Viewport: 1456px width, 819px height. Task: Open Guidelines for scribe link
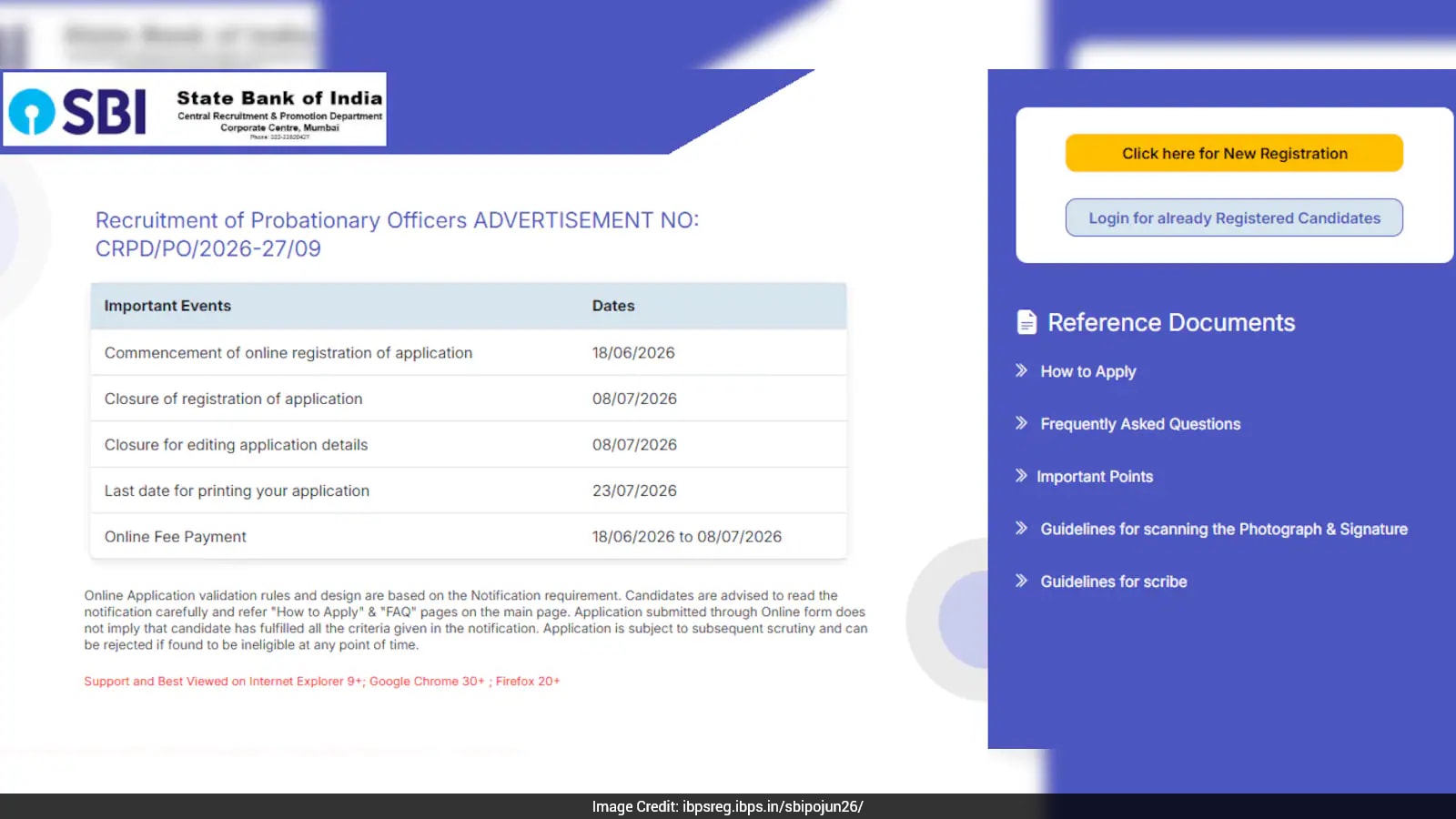coord(1114,581)
